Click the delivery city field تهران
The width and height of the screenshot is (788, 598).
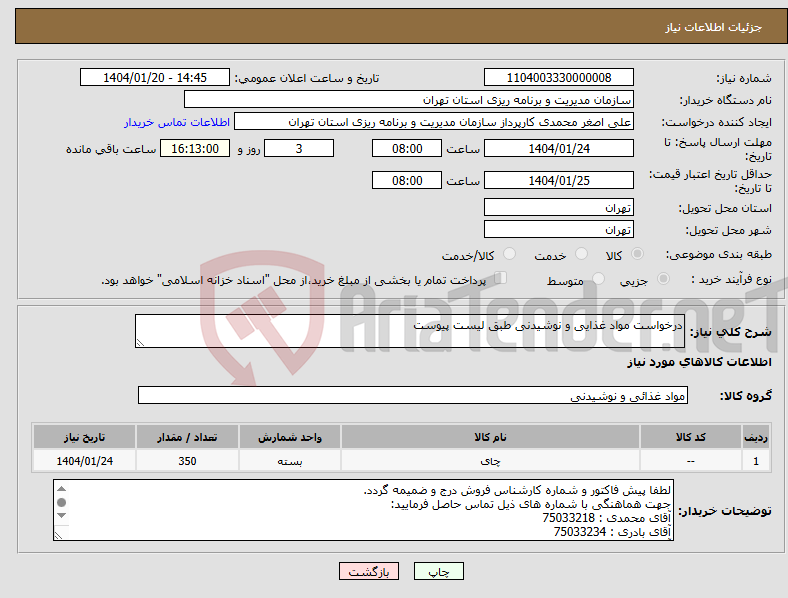(x=558, y=229)
